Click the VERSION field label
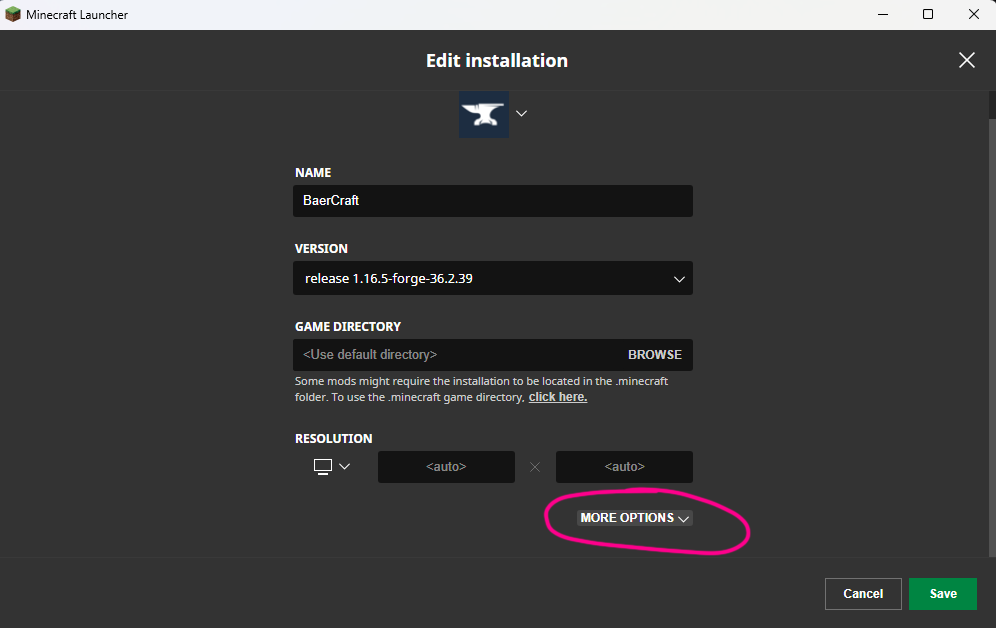Image resolution: width=996 pixels, height=628 pixels. pos(321,248)
